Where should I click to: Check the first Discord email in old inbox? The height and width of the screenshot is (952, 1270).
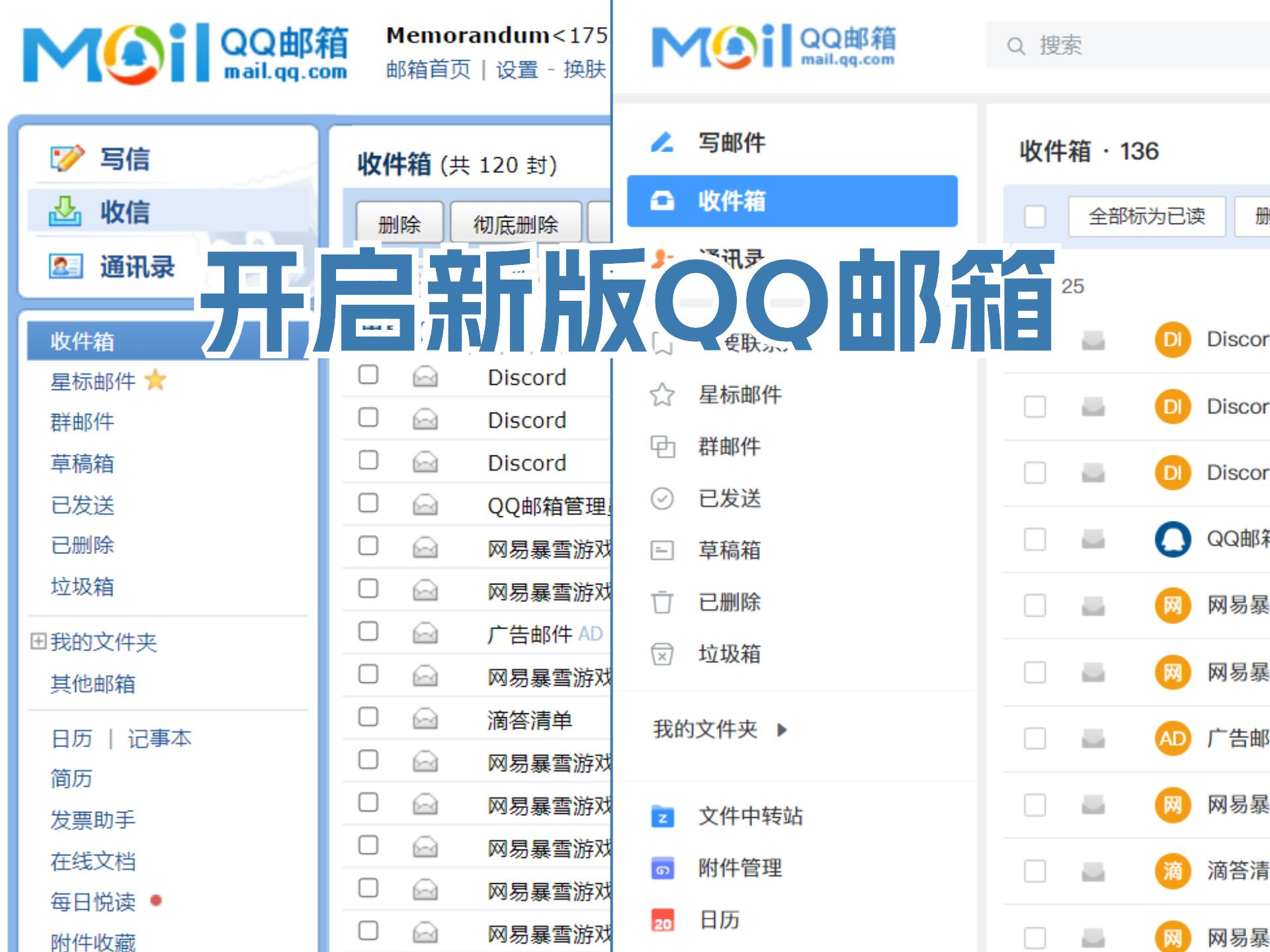point(368,375)
